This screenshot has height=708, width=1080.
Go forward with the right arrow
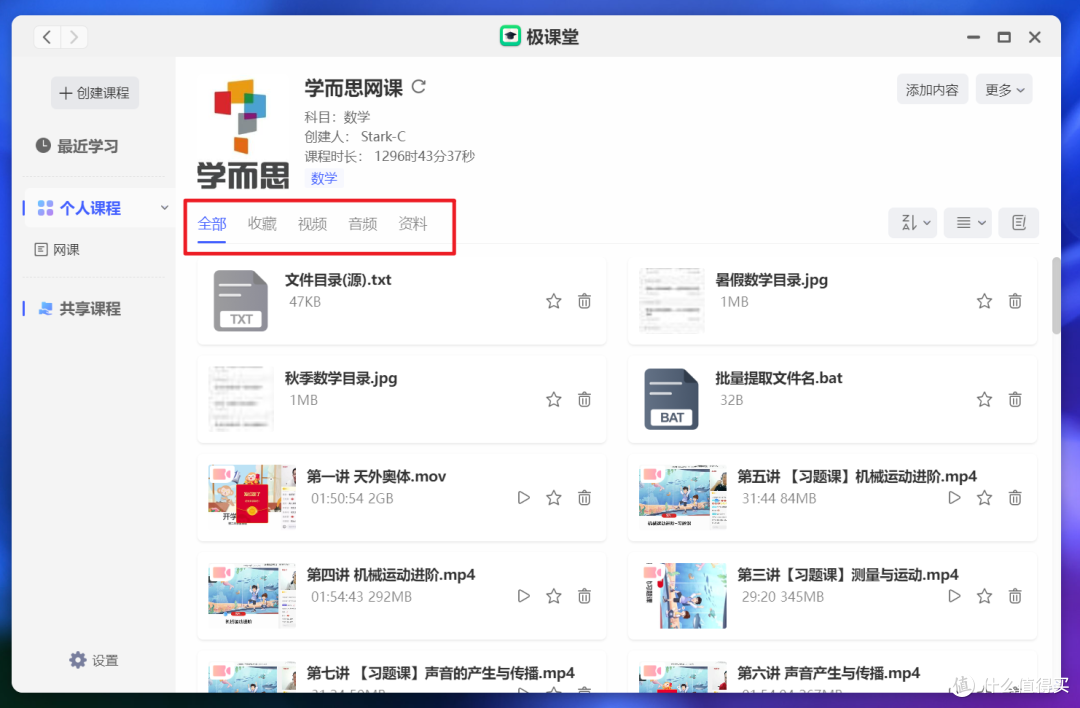74,37
